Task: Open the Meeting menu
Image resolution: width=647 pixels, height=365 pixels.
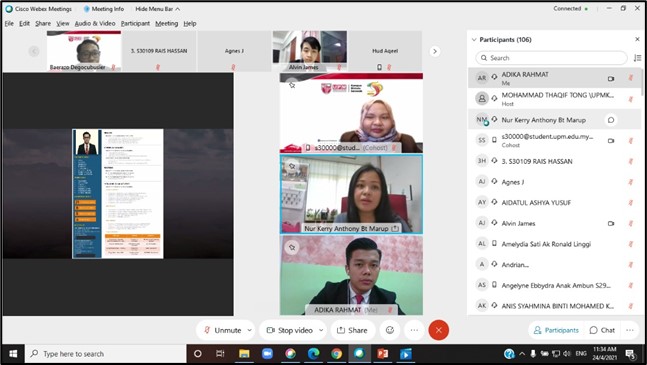Action: [x=166, y=24]
